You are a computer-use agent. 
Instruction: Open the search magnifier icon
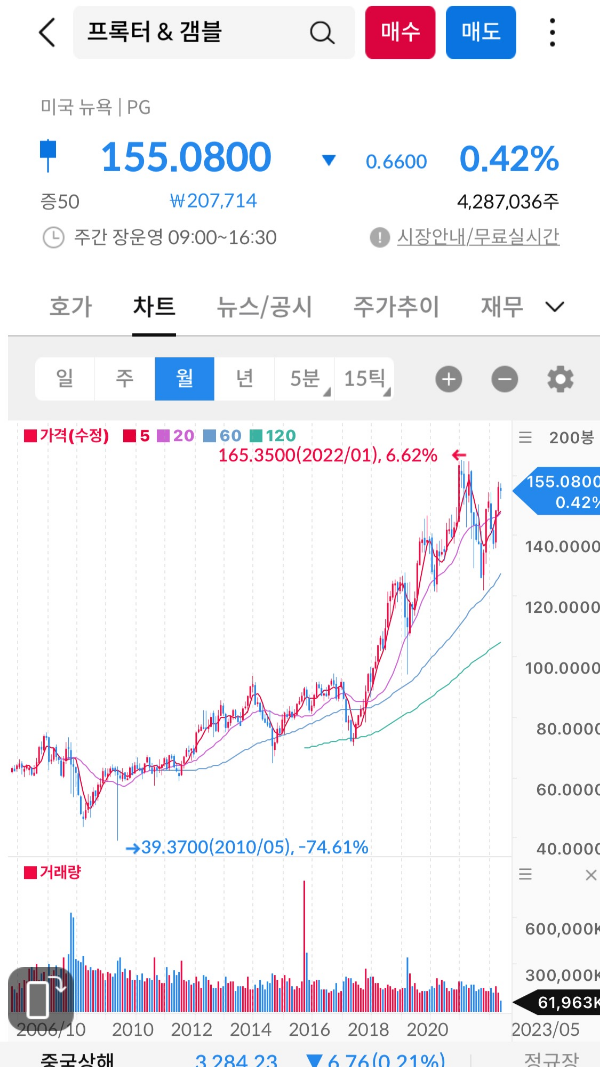point(322,32)
